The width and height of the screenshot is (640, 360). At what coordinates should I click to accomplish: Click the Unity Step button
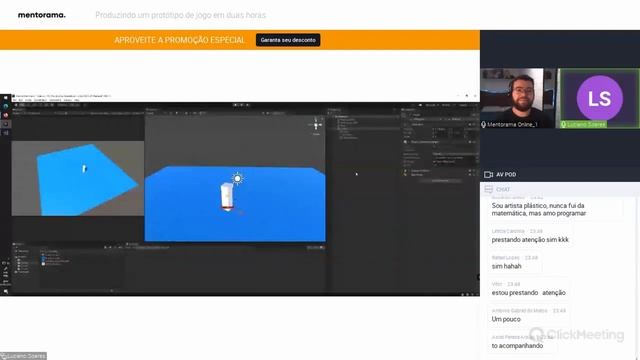247,105
